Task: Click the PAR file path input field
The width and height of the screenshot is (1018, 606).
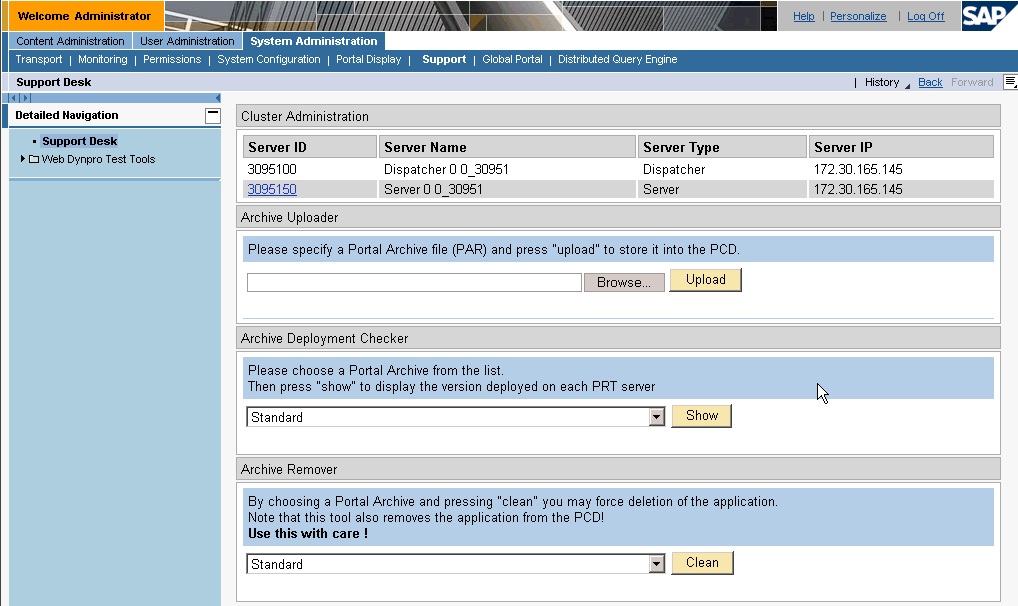Action: point(414,283)
